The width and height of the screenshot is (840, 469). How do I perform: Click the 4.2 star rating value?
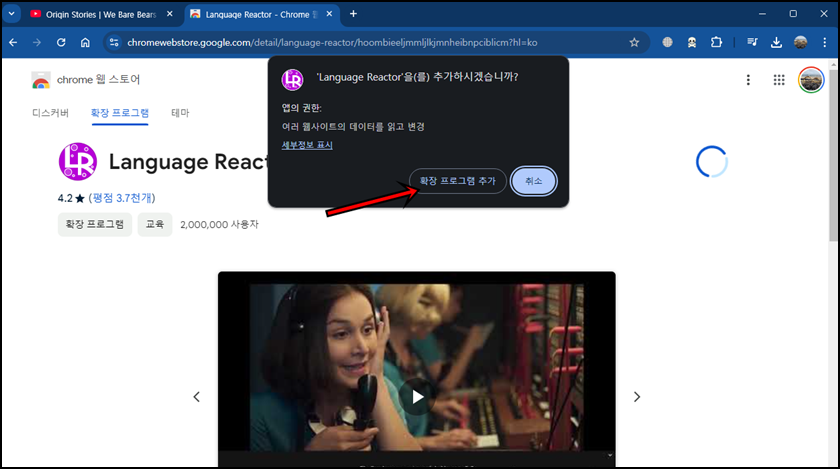pos(71,198)
